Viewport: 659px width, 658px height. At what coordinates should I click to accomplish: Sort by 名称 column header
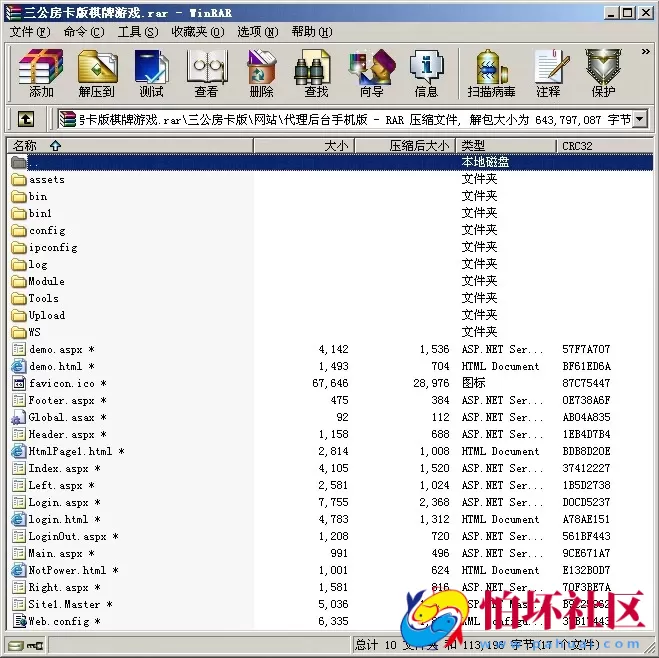130,146
